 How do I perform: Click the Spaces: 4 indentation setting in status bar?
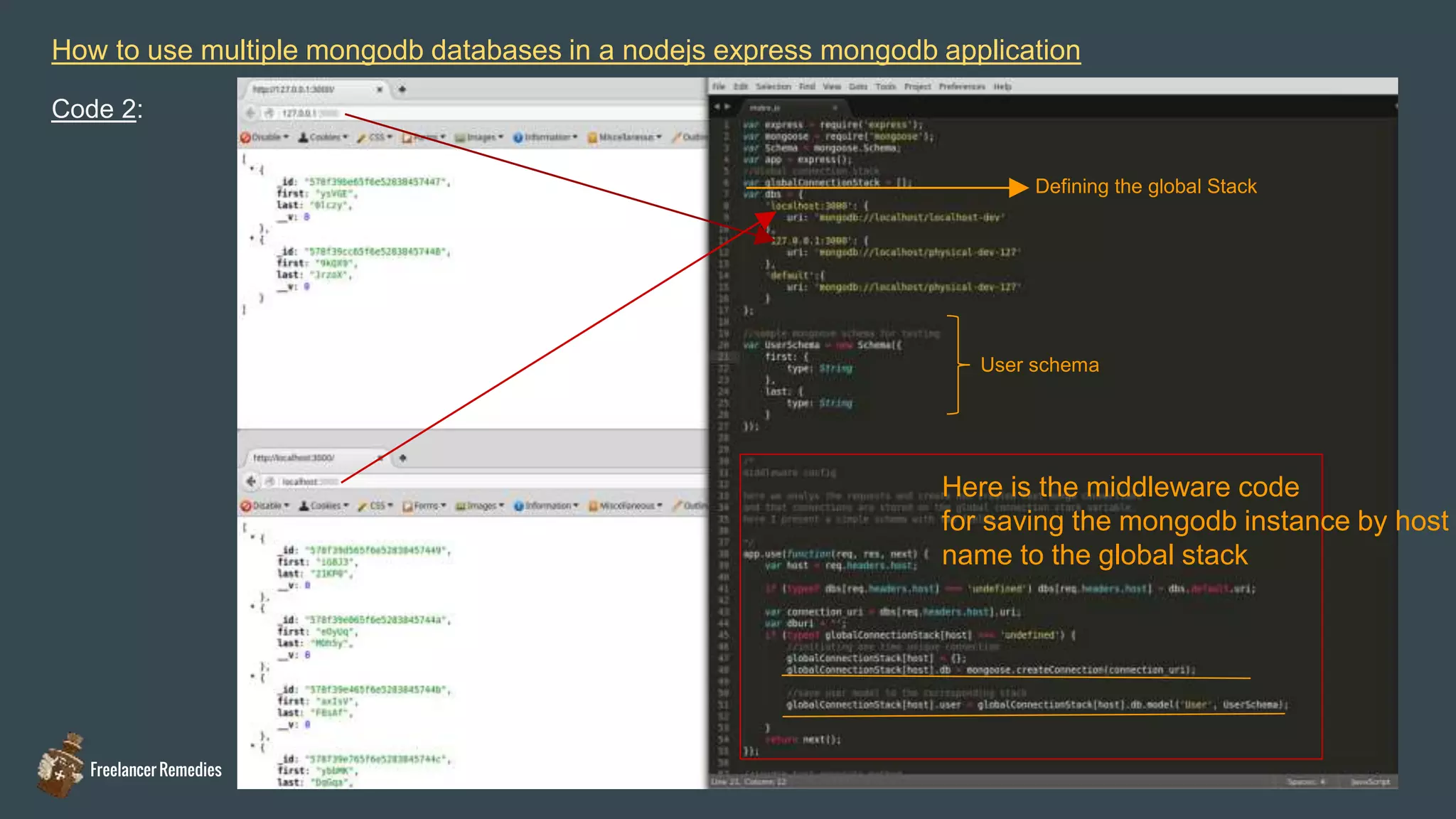[1306, 782]
